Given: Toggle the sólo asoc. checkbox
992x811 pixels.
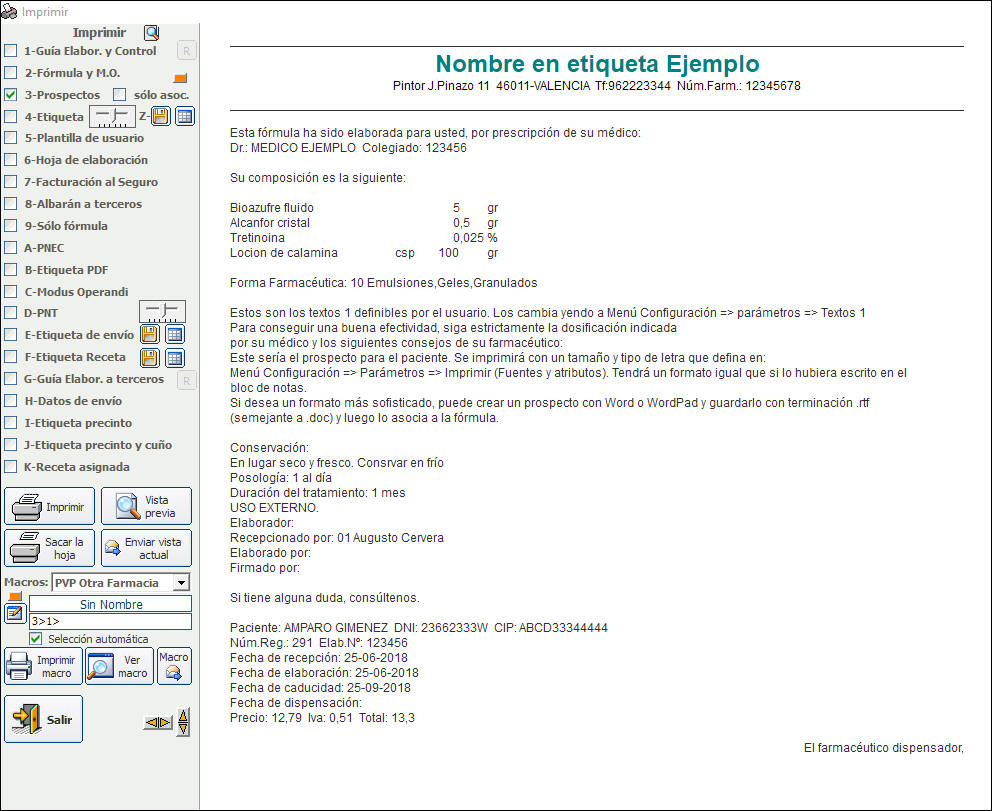Looking at the screenshot, I should click(120, 95).
